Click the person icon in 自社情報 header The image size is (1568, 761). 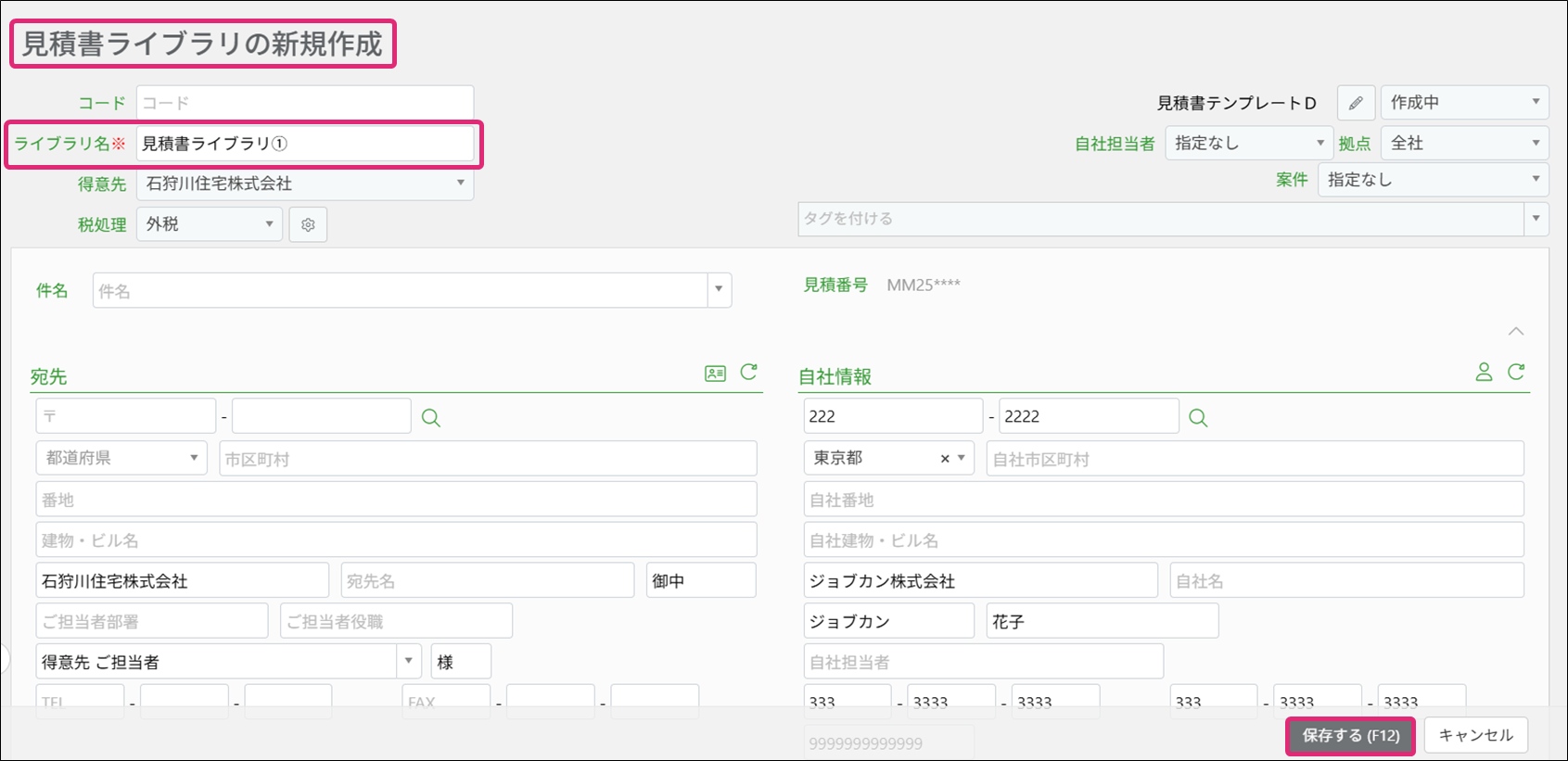[1484, 373]
